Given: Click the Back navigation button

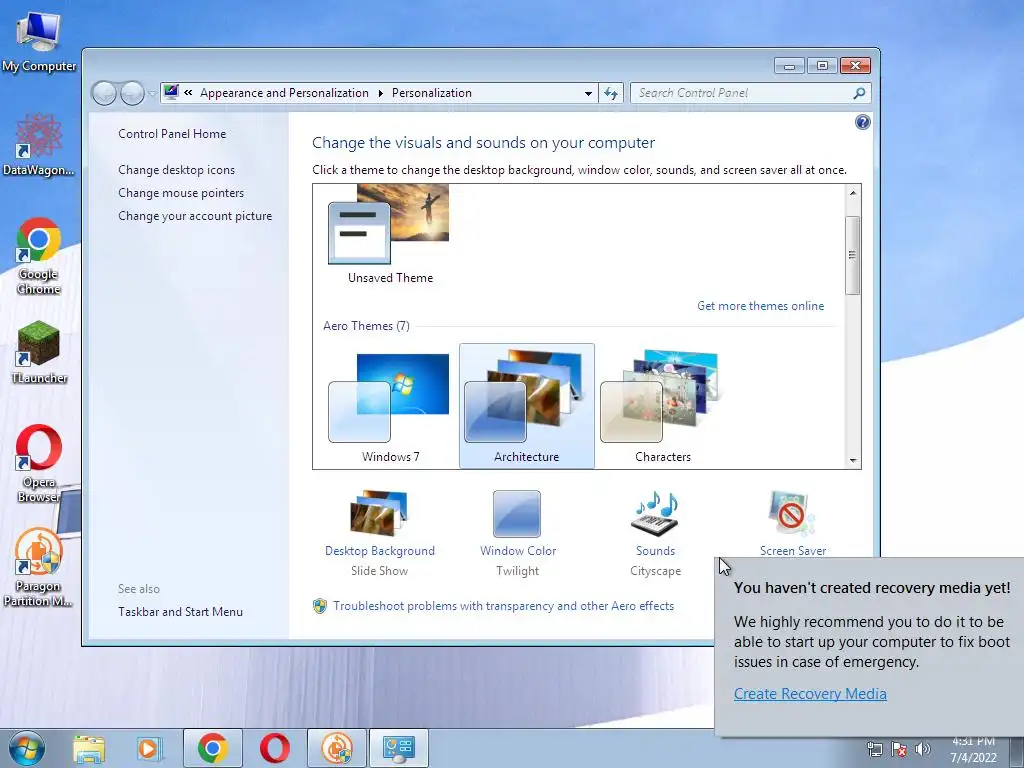Looking at the screenshot, I should [104, 93].
